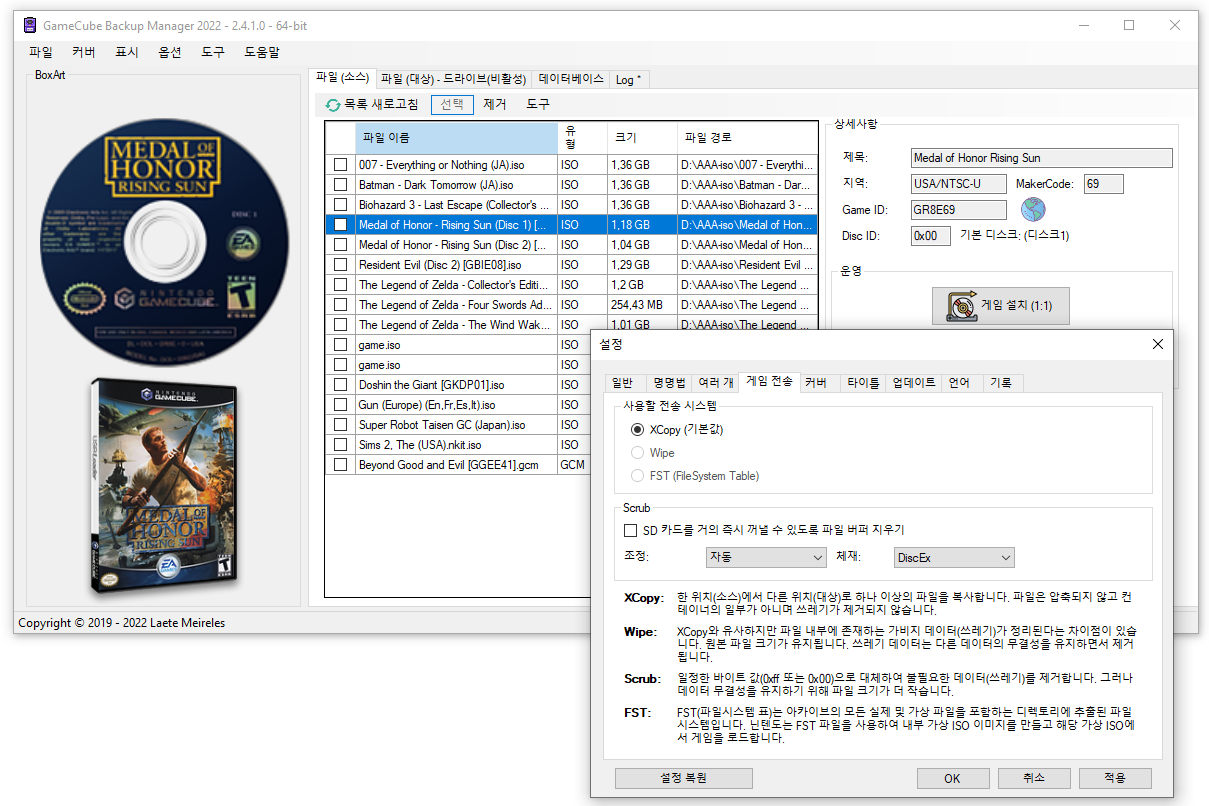
Task: Click the 설정 복원 button
Action: pyautogui.click(x=683, y=778)
